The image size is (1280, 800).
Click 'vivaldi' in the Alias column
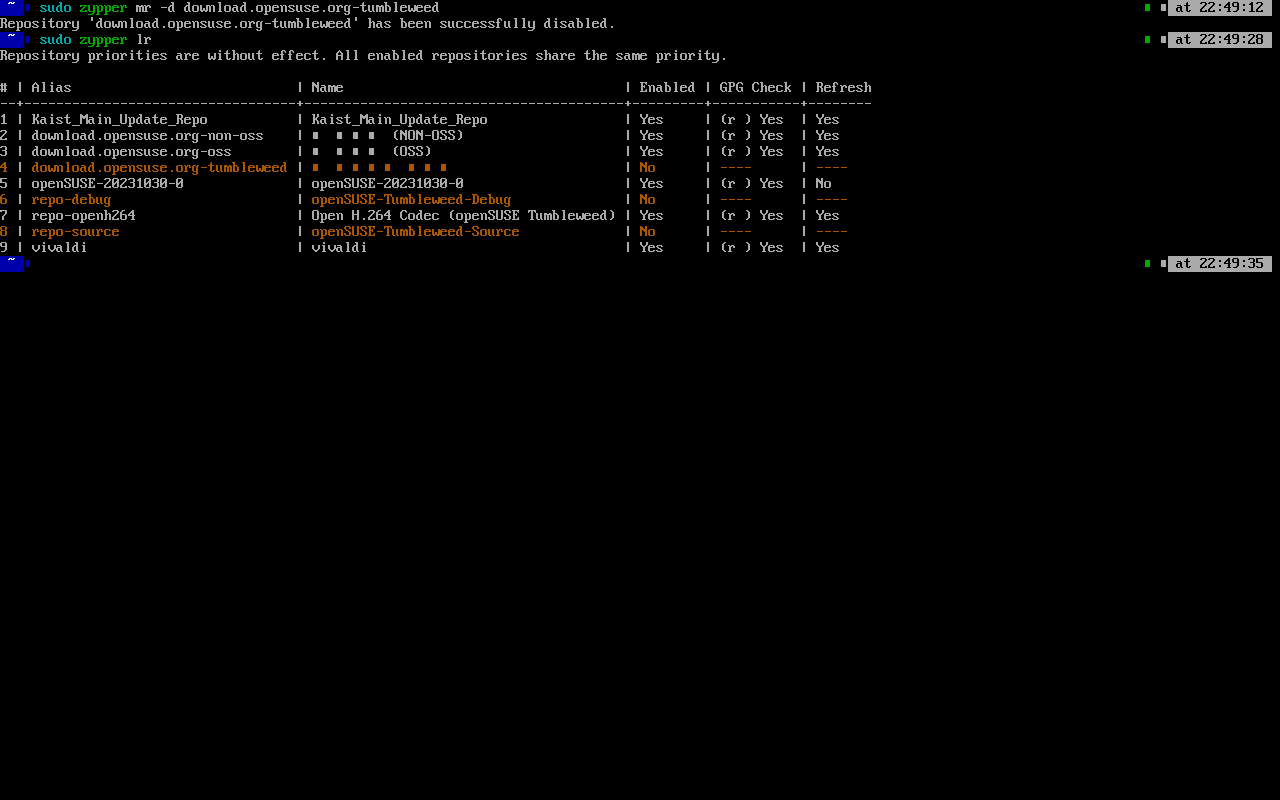point(60,248)
